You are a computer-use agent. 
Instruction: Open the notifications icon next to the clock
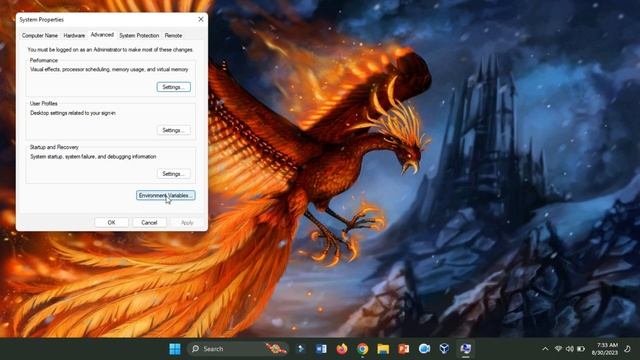(x=628, y=349)
